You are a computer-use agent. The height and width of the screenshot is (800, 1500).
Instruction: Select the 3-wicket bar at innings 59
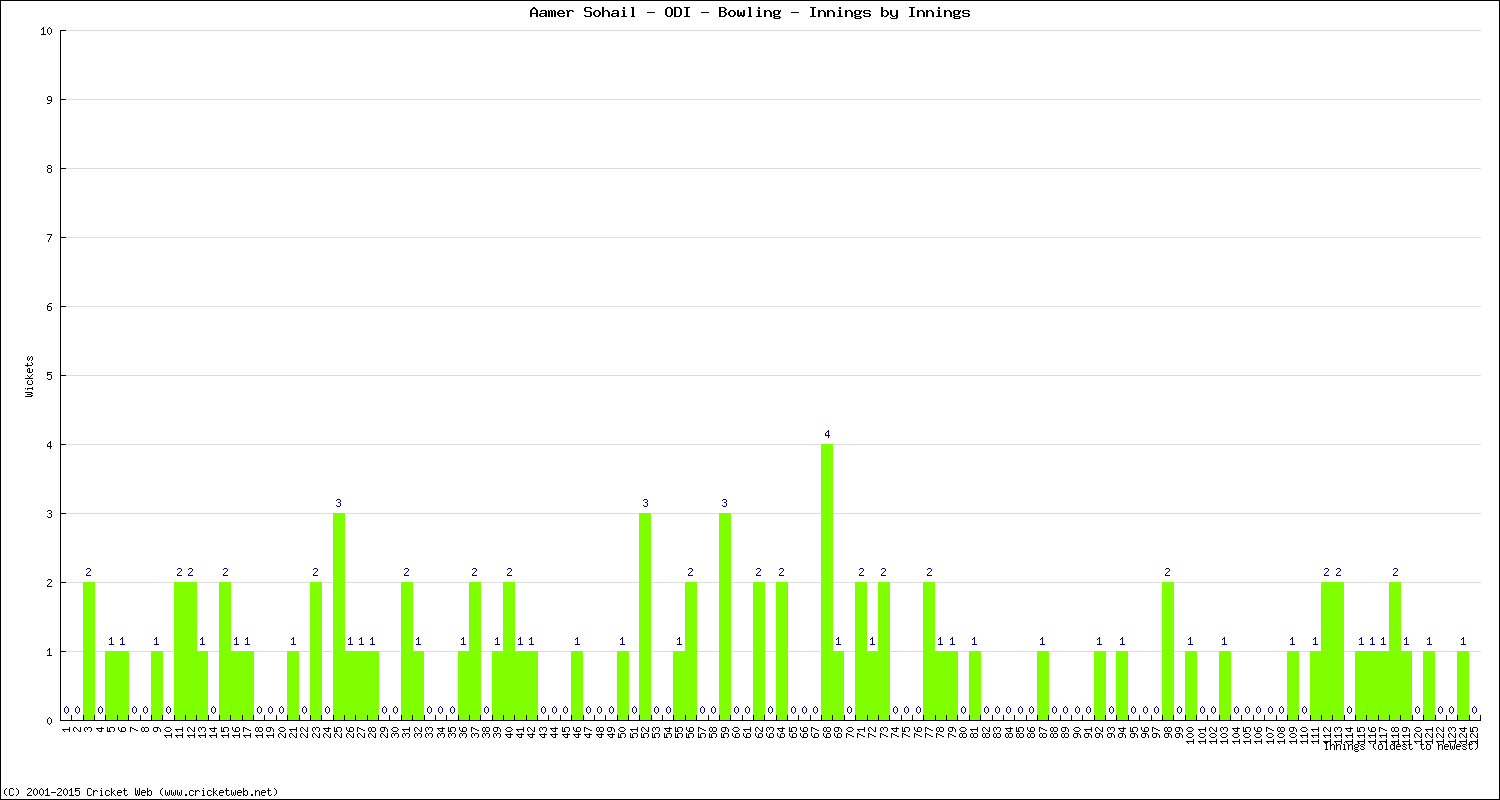coord(725,616)
